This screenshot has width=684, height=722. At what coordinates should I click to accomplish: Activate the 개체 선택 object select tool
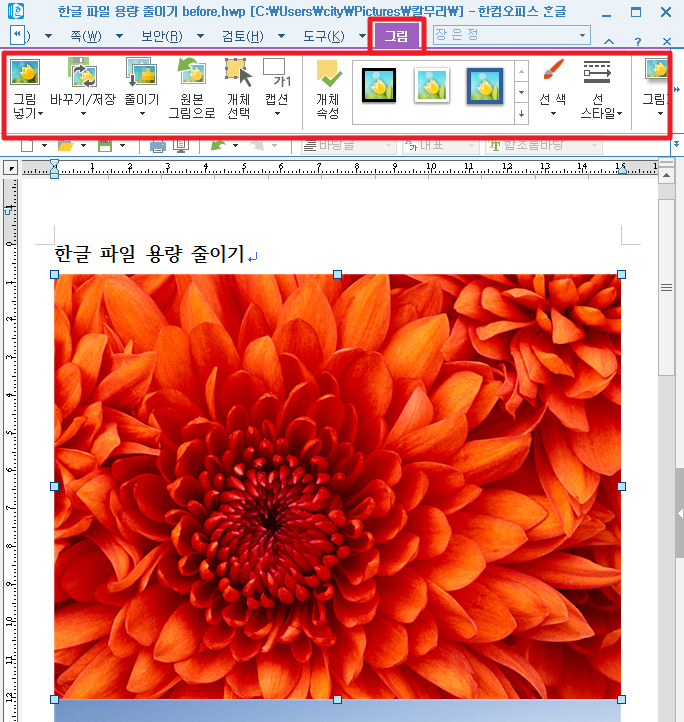(238, 72)
